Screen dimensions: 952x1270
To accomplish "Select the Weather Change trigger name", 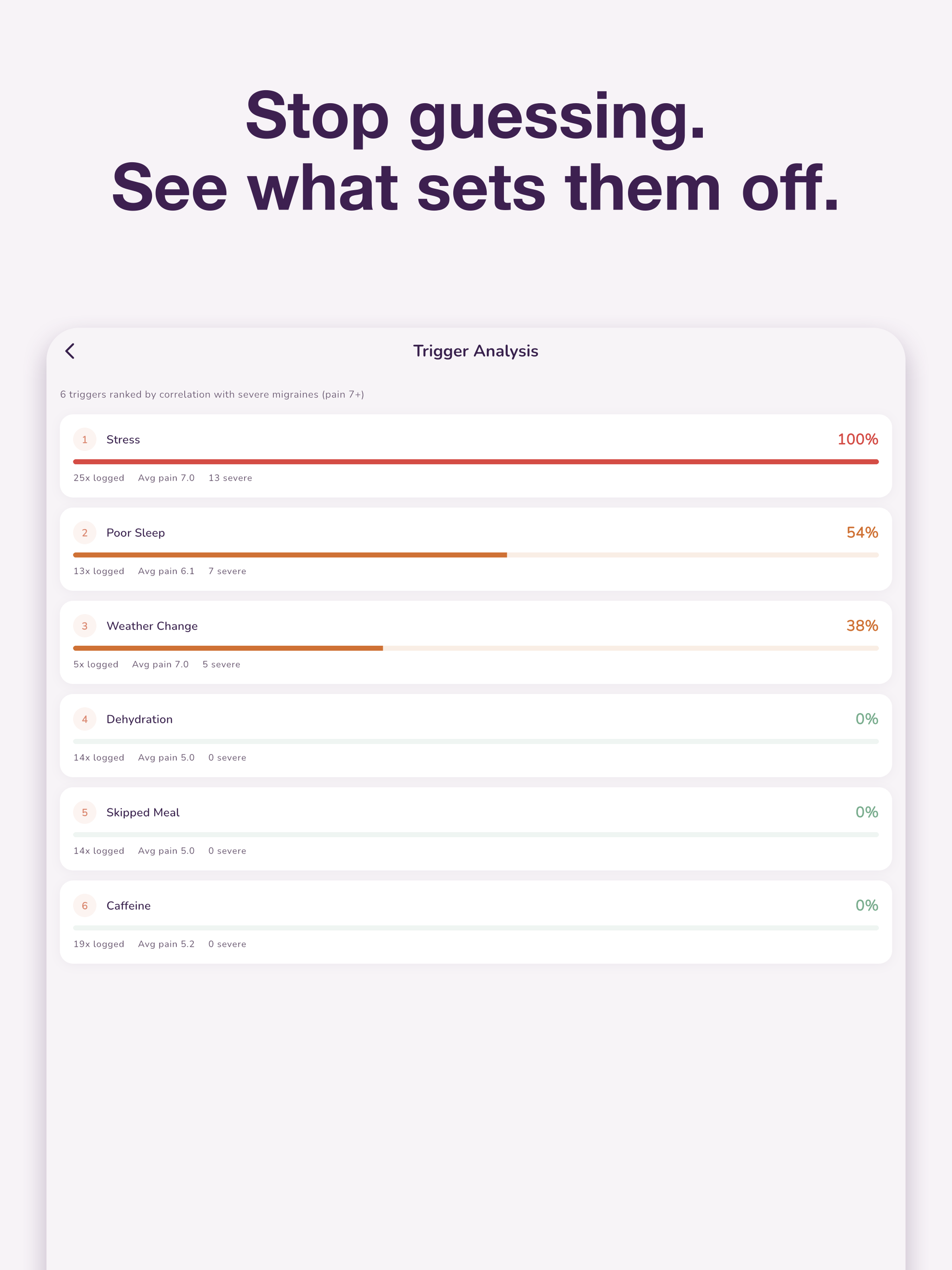I will (x=152, y=626).
